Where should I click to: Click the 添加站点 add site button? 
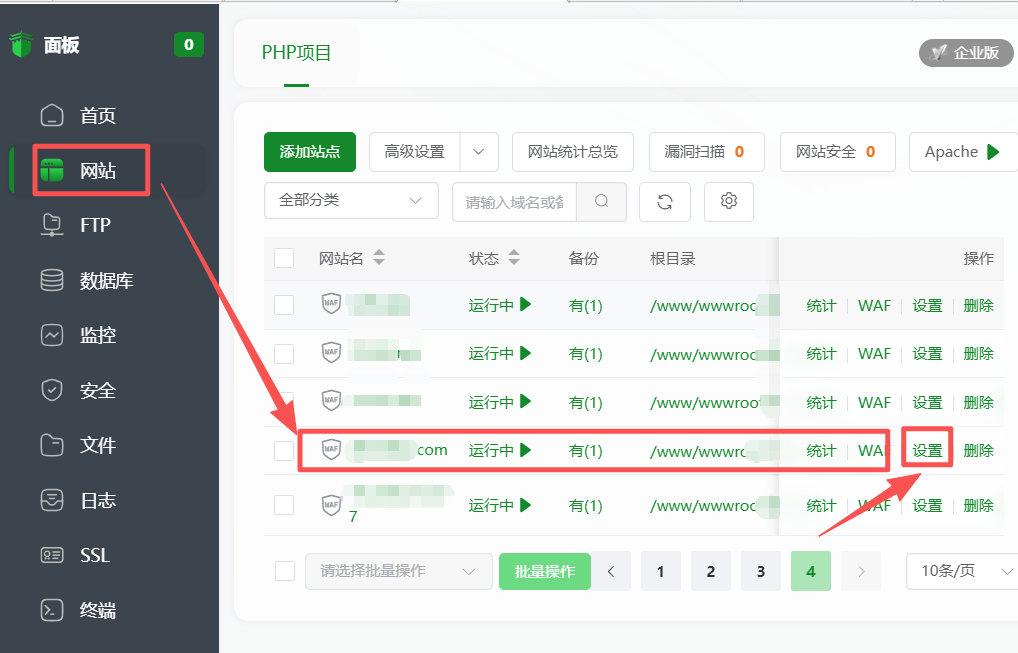pyautogui.click(x=309, y=152)
